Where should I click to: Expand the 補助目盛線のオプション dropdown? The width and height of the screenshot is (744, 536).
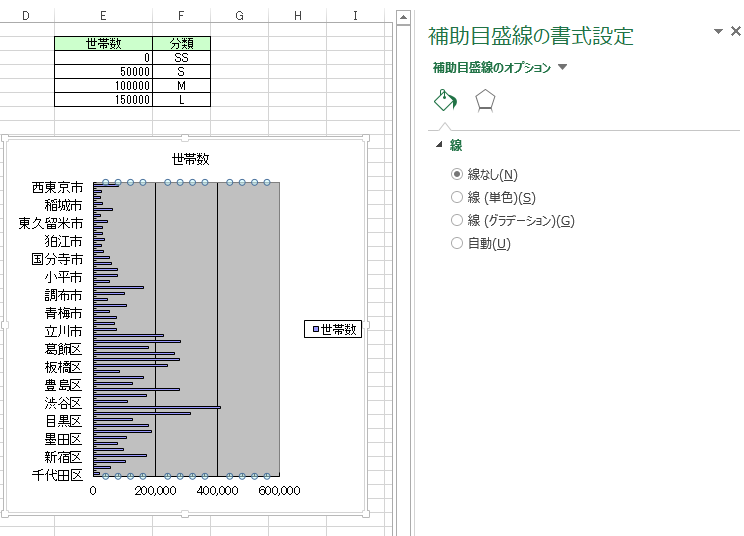(562, 67)
